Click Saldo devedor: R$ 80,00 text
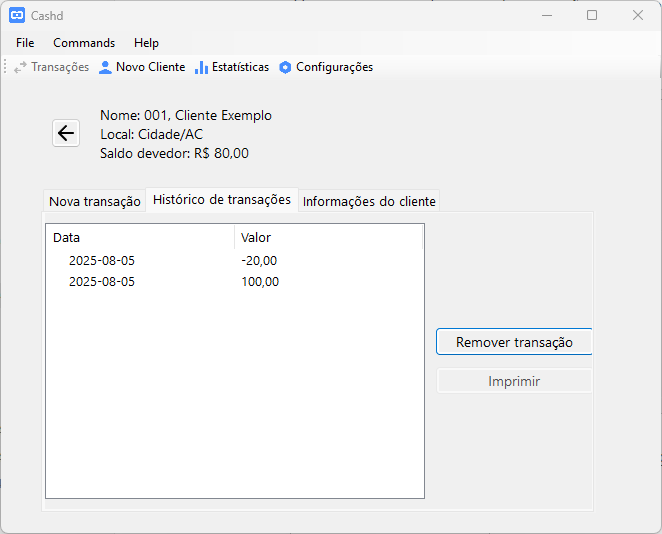Viewport: 662px width, 534px height. 174,153
